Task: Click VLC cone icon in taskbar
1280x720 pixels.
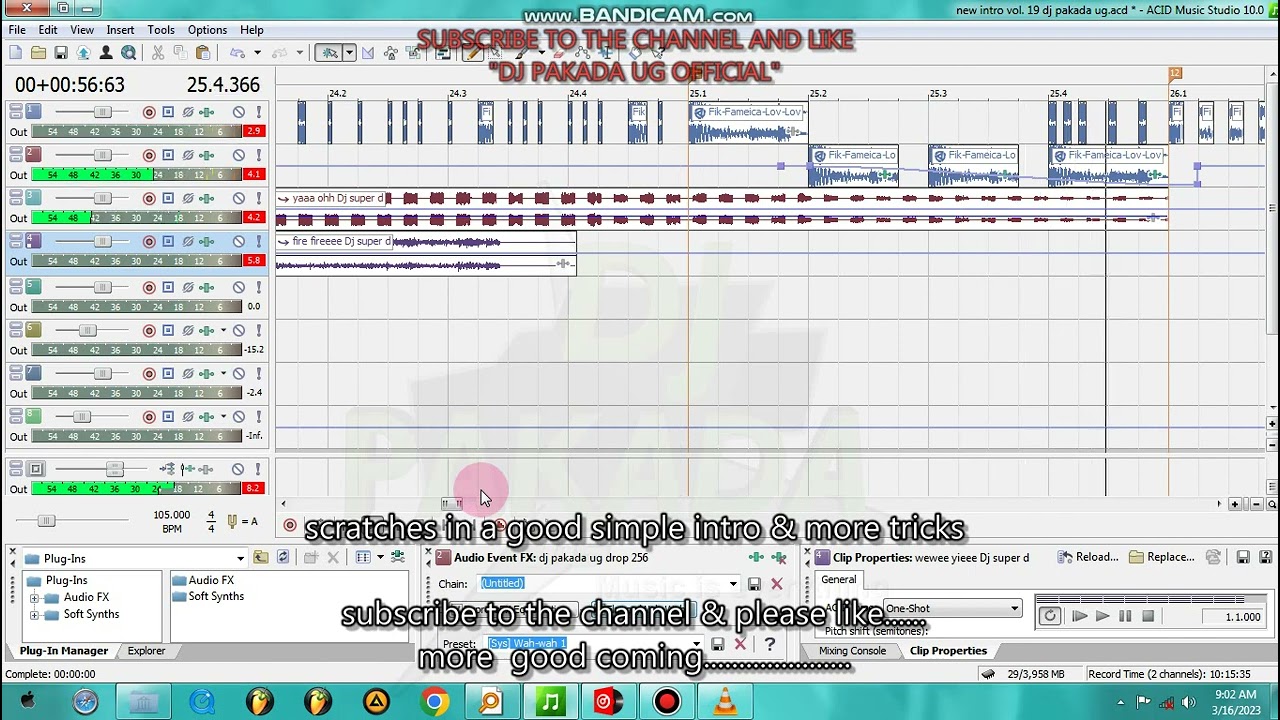Action: tap(726, 702)
